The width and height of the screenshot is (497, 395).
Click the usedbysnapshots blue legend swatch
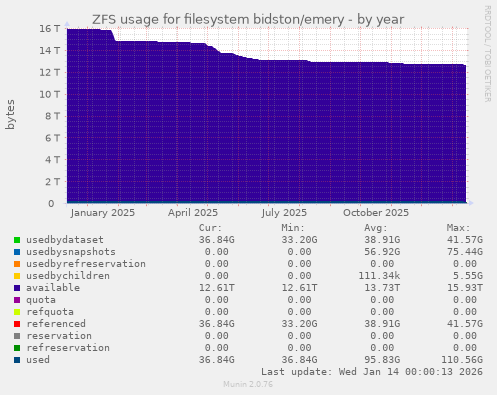(x=17, y=252)
